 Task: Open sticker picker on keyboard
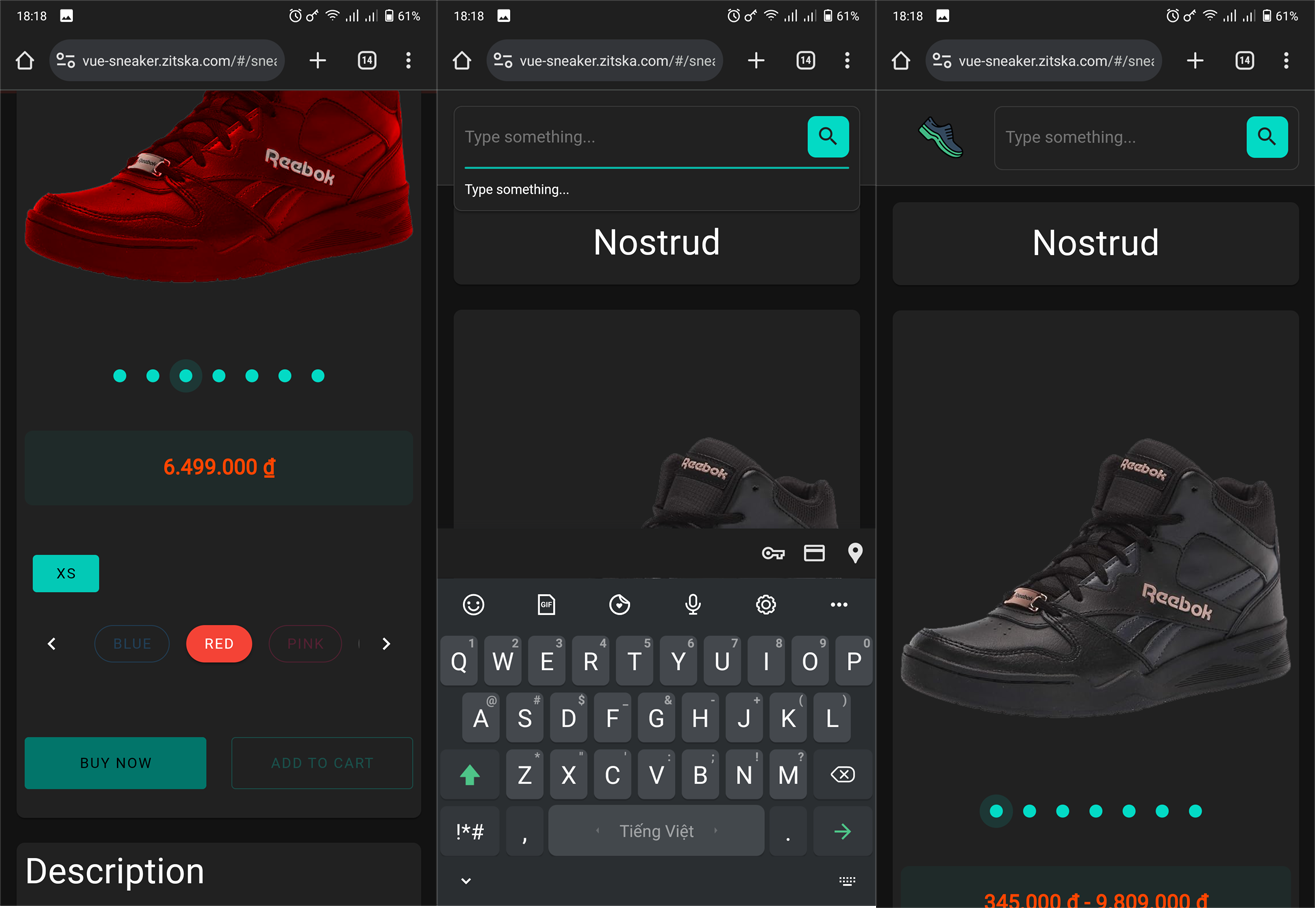(620, 604)
